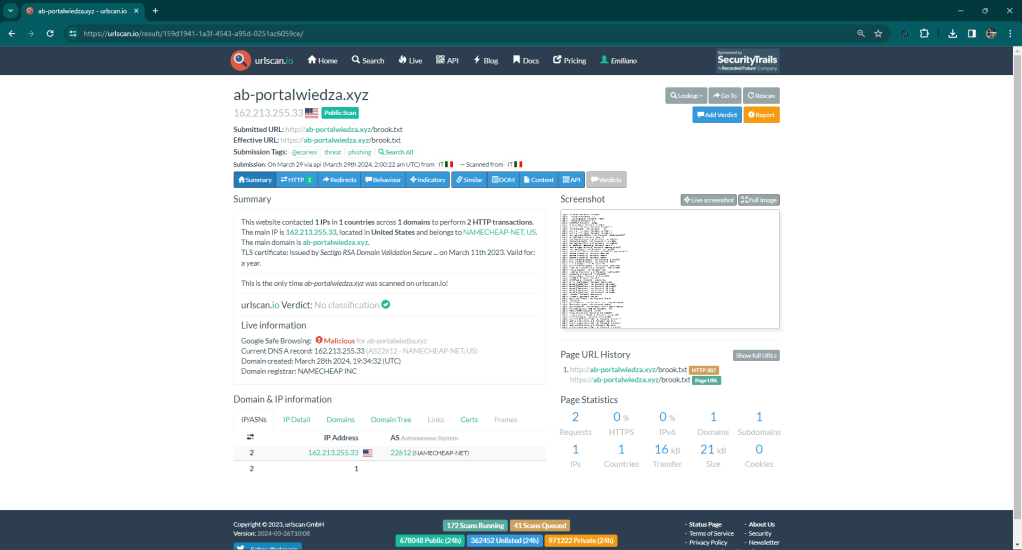Click Show full URLs button
This screenshot has width=1022, height=550.
click(x=755, y=355)
